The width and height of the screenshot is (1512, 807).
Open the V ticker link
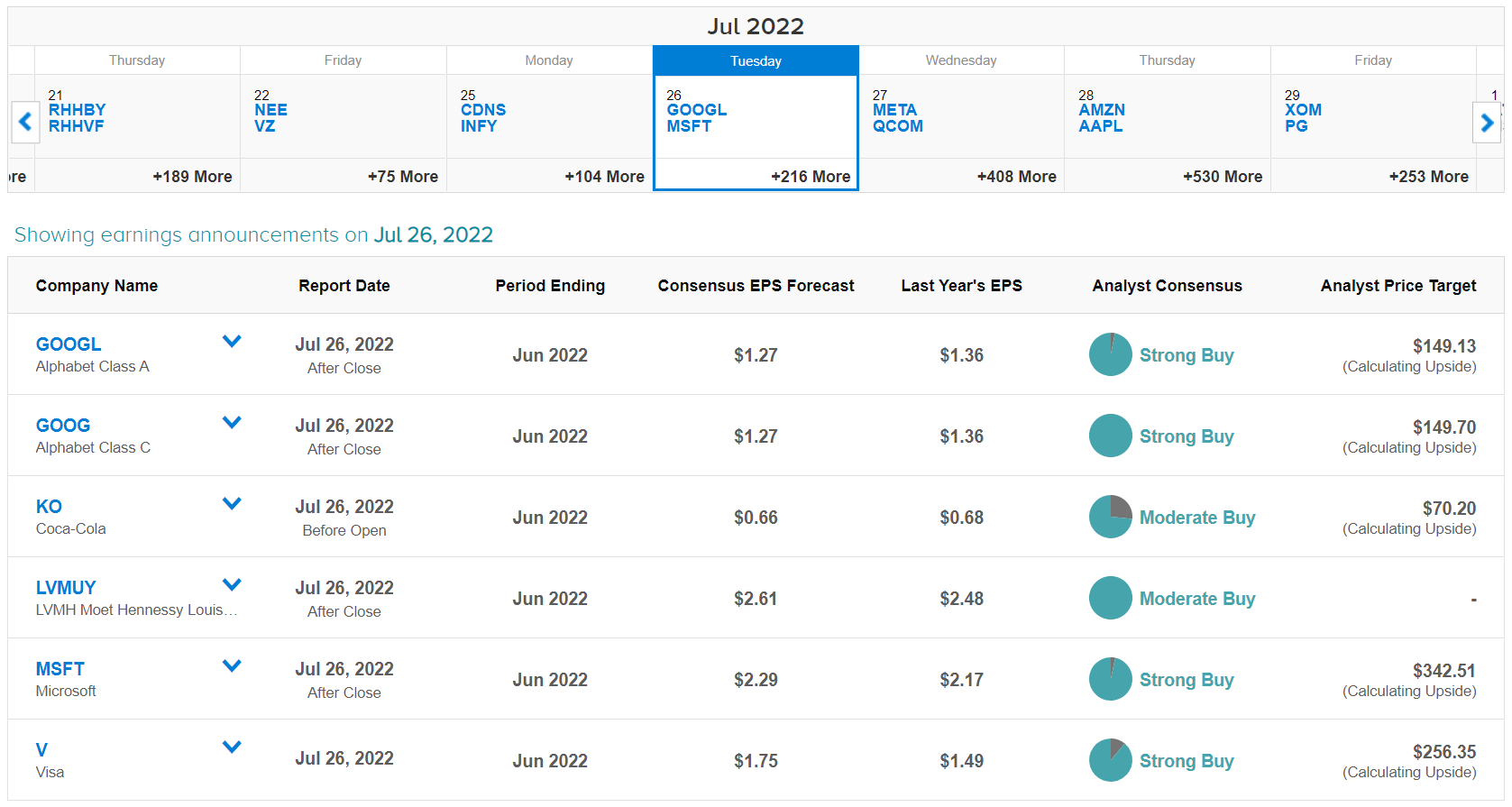coord(41,750)
